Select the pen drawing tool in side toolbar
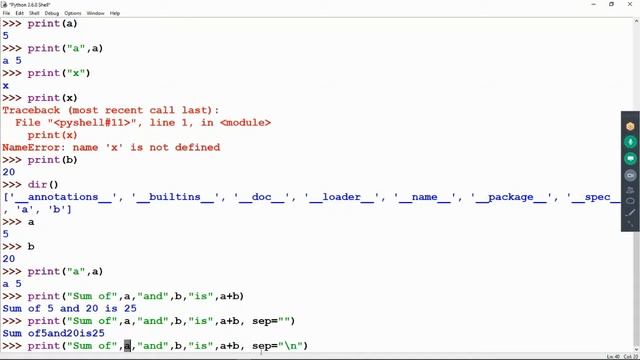The height and width of the screenshot is (360, 640). (x=630, y=212)
